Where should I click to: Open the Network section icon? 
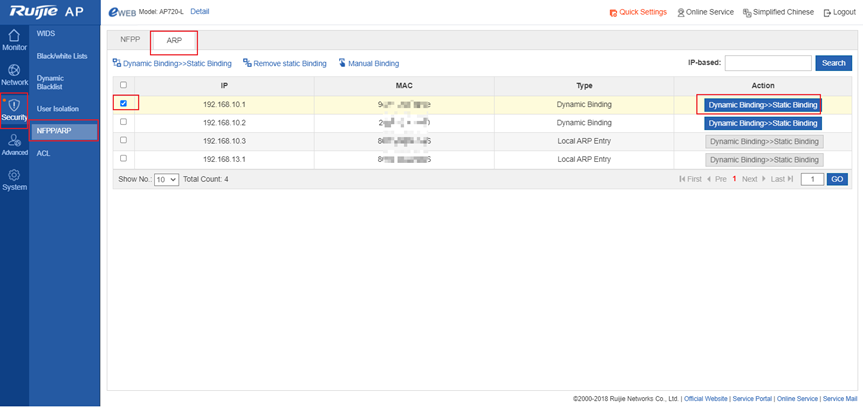[x=14, y=70]
